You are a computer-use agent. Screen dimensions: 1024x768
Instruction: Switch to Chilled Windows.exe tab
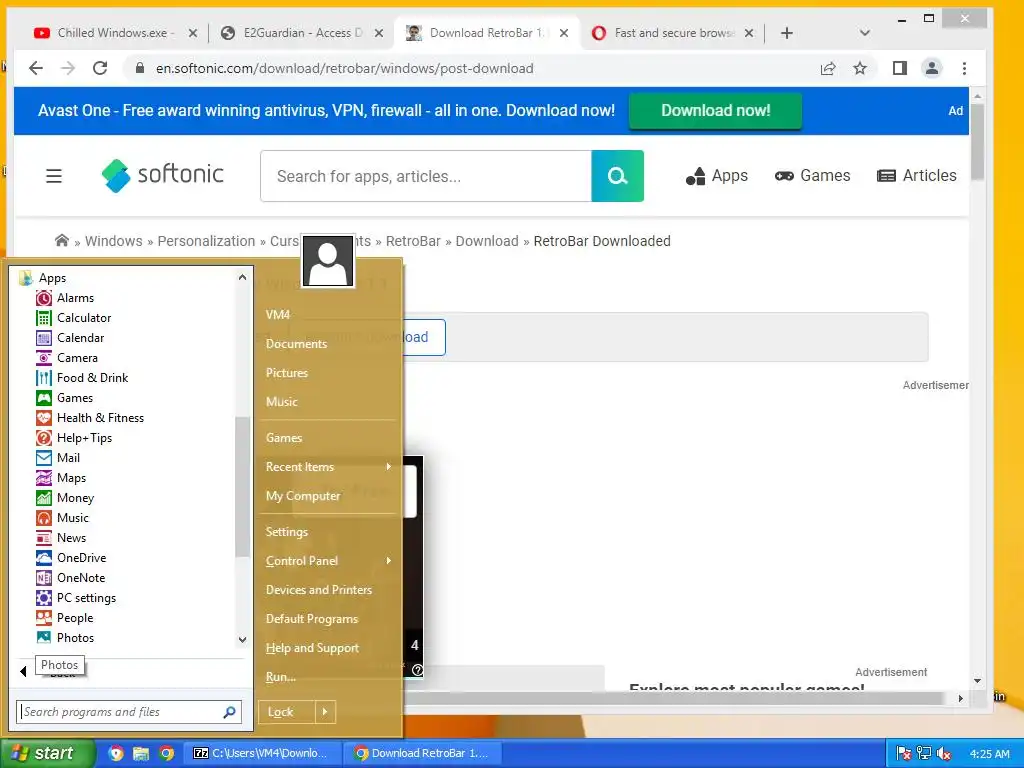click(116, 33)
